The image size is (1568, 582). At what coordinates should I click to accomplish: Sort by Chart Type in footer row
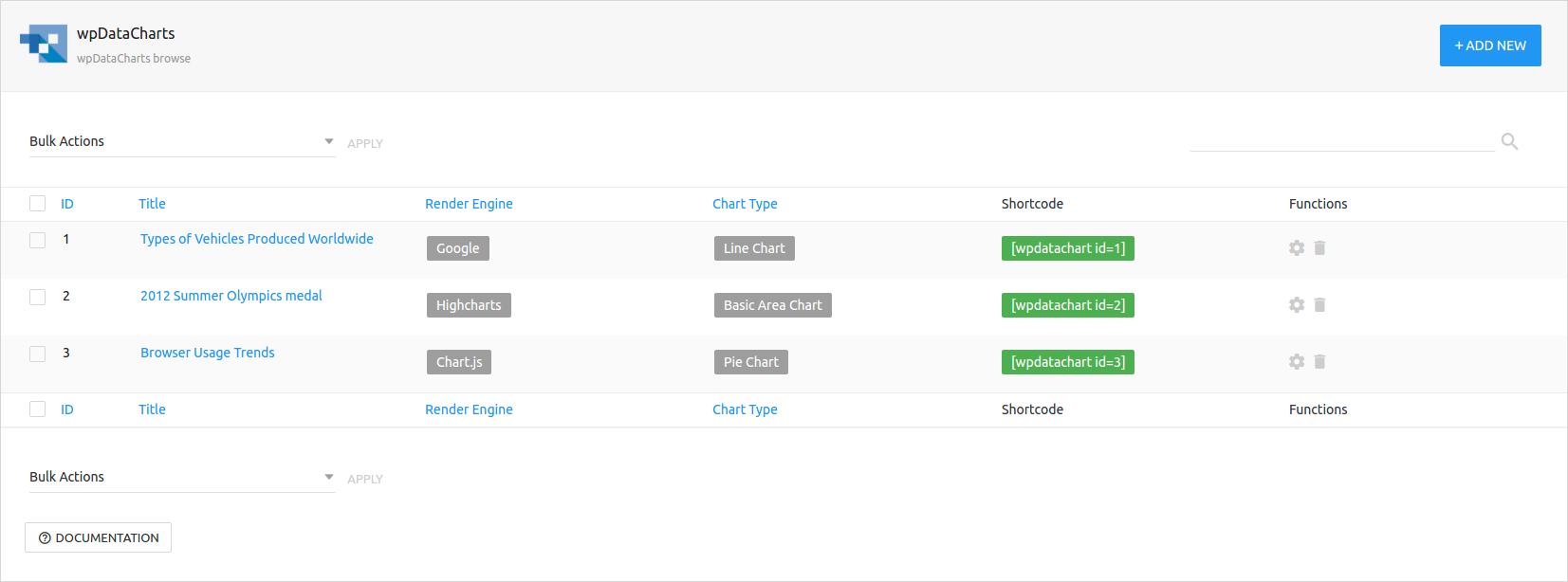tap(745, 409)
